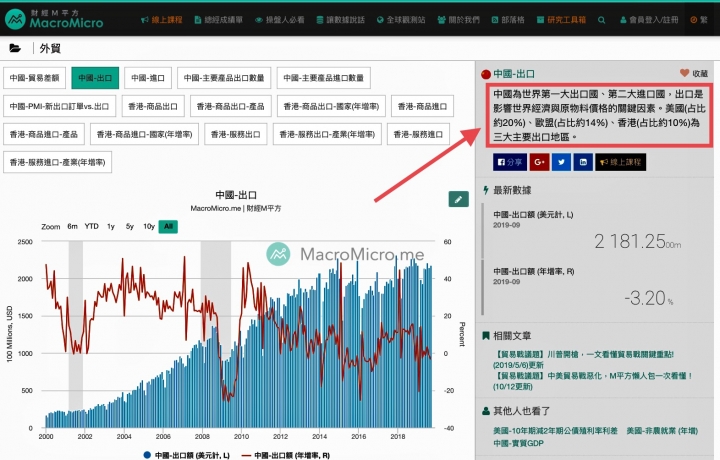The image size is (720, 460).
Task: Click the 外貿 category heading
Action: (50, 48)
